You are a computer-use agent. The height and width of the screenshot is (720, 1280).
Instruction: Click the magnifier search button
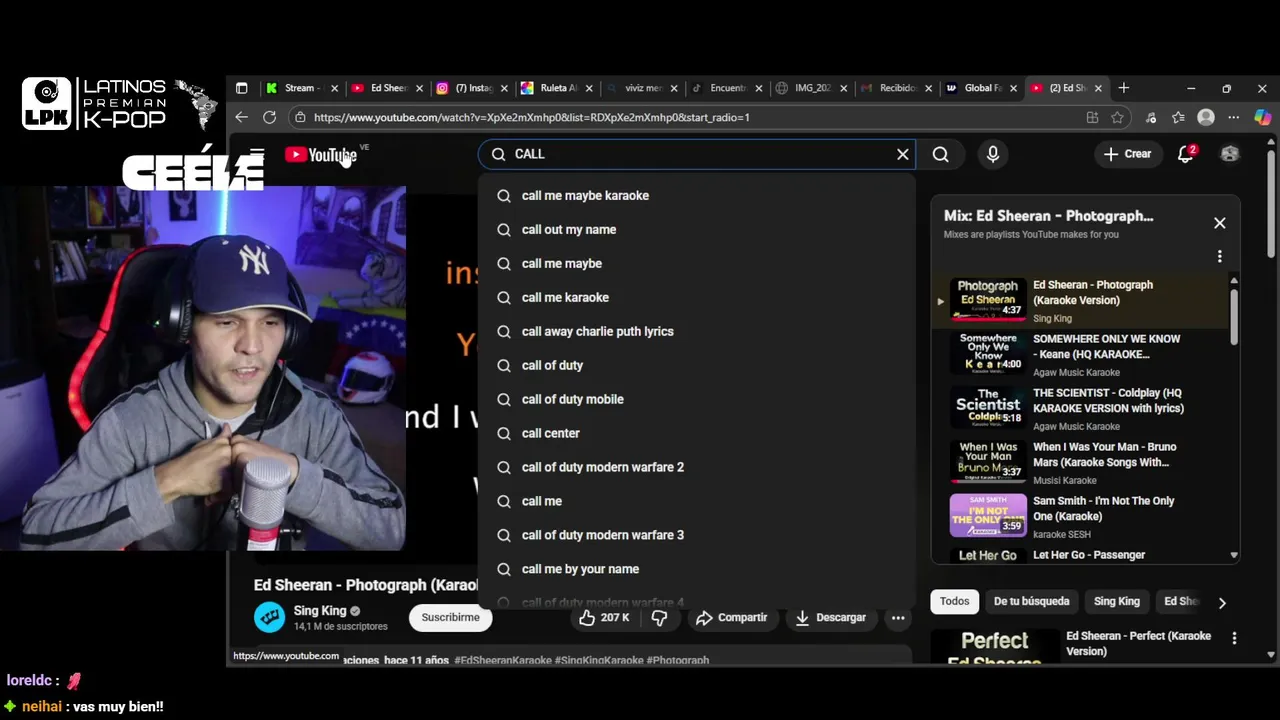pyautogui.click(x=941, y=154)
